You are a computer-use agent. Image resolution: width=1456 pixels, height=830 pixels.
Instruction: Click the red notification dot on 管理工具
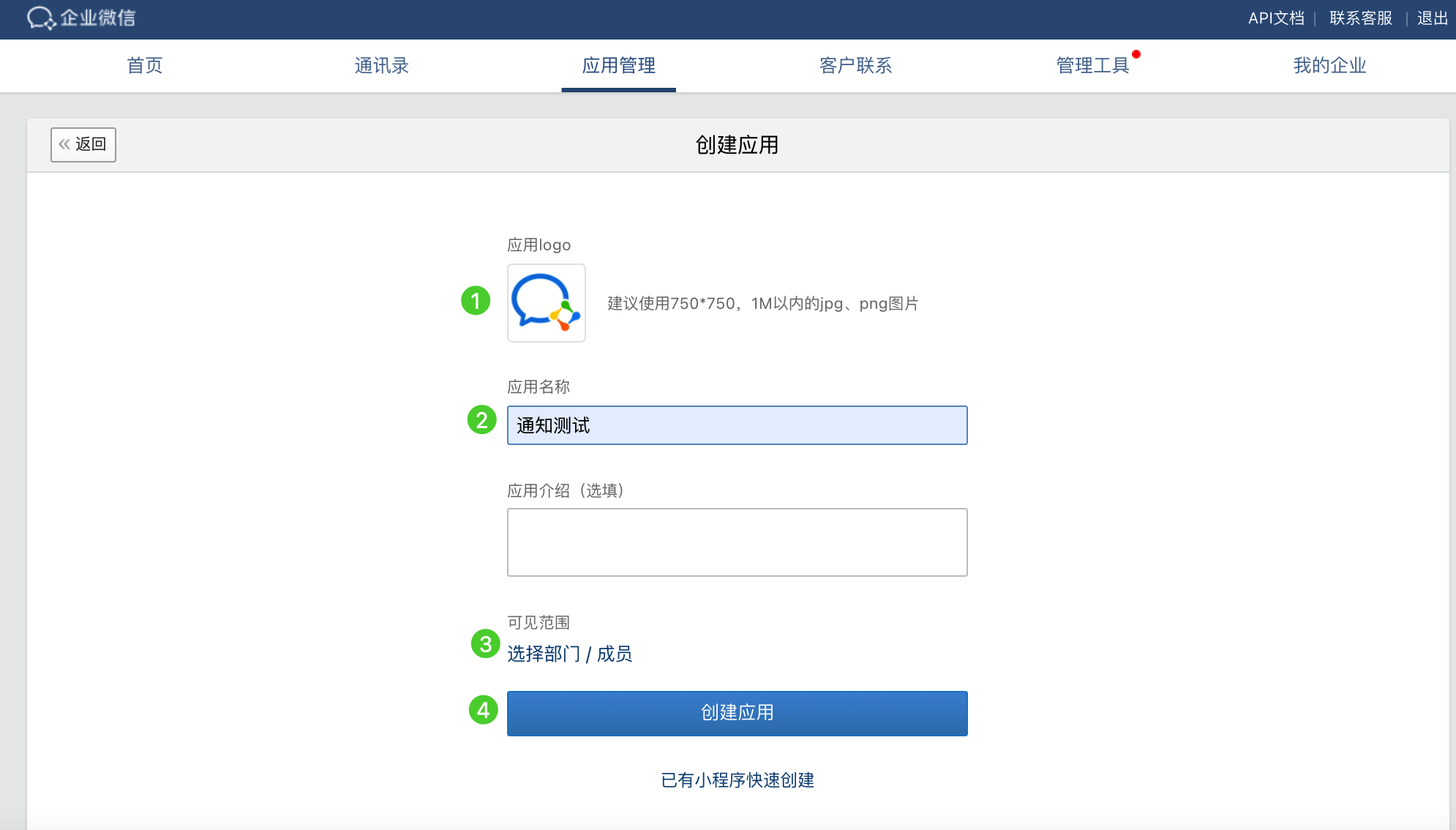coord(1136,54)
